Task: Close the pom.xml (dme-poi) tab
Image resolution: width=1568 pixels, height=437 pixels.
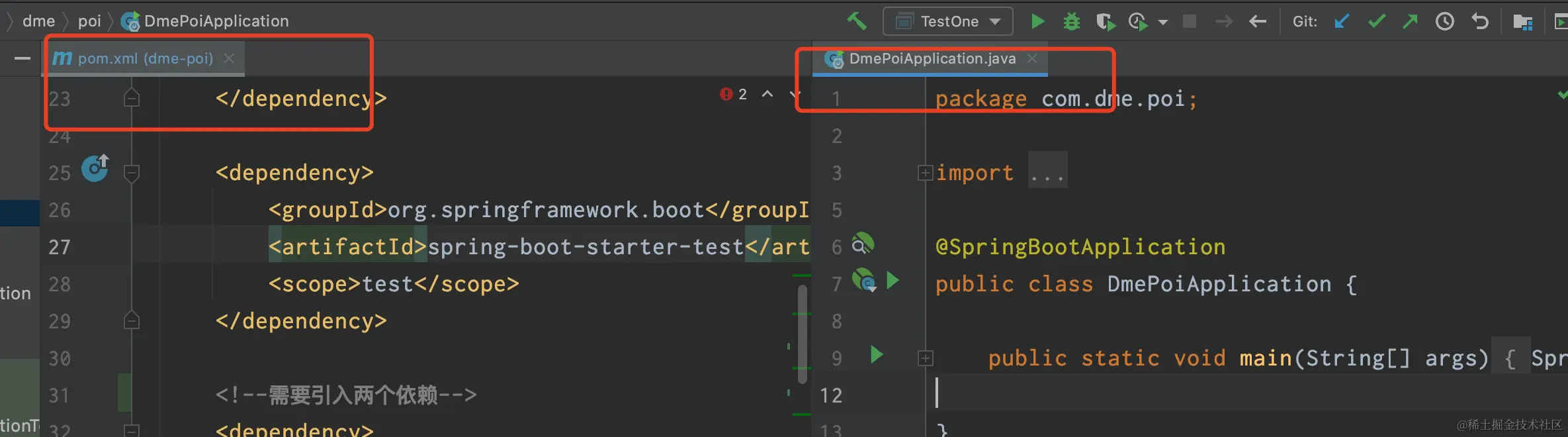Action: [229, 59]
